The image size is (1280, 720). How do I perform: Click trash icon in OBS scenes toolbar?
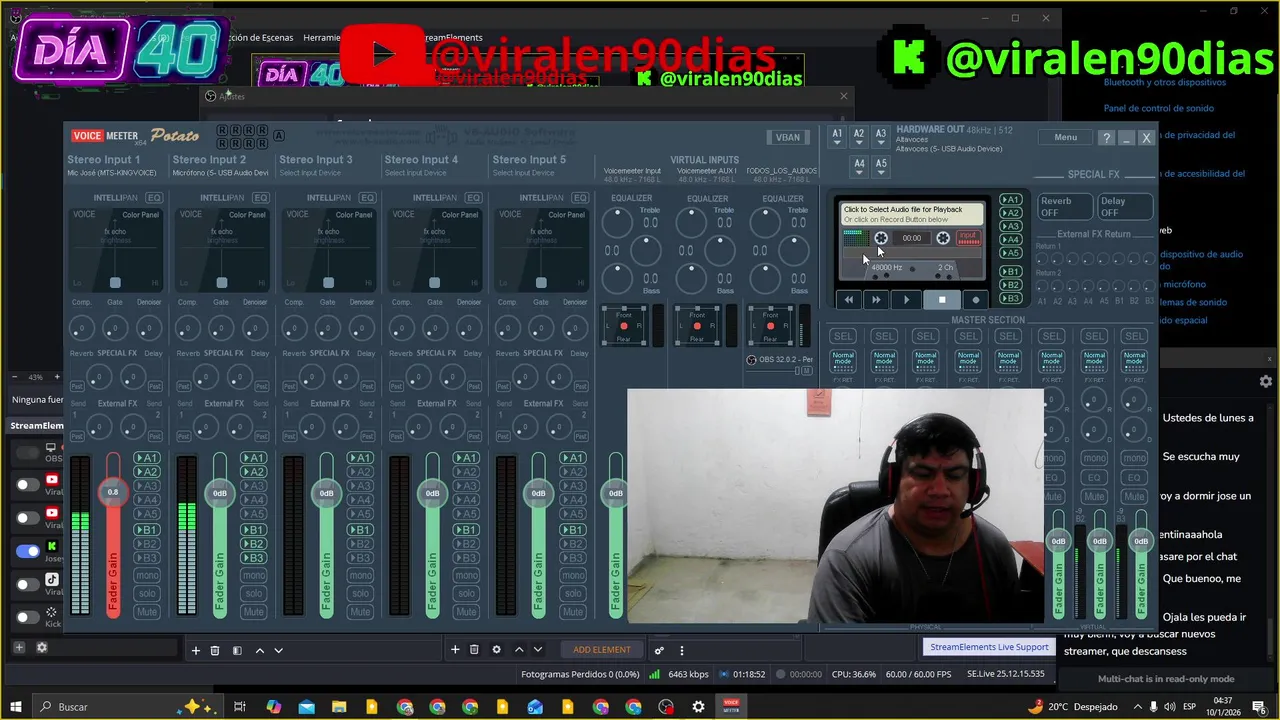tap(214, 650)
